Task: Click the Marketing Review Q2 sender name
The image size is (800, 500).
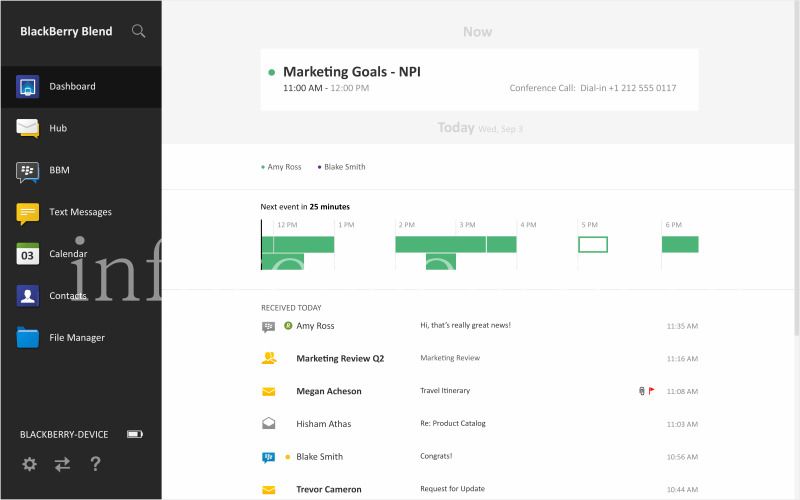Action: click(x=340, y=358)
